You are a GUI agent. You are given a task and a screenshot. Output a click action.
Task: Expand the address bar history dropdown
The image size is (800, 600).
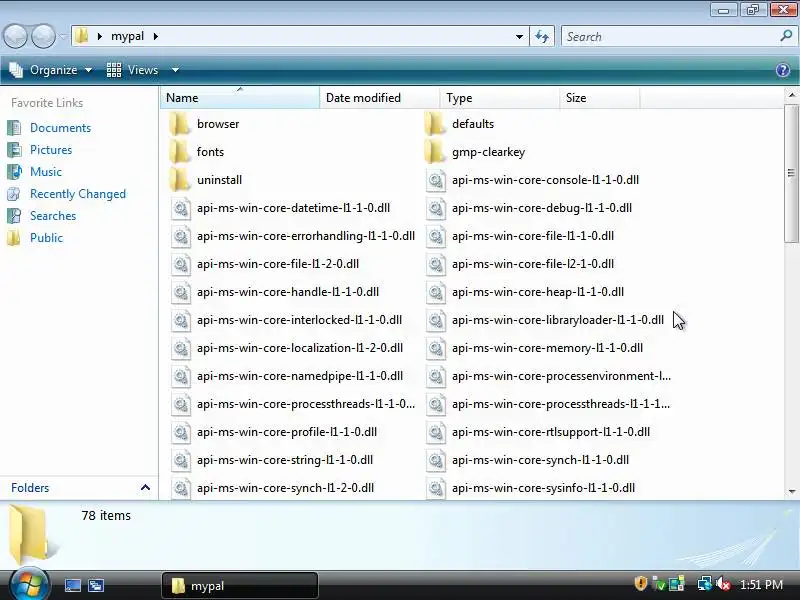[519, 36]
